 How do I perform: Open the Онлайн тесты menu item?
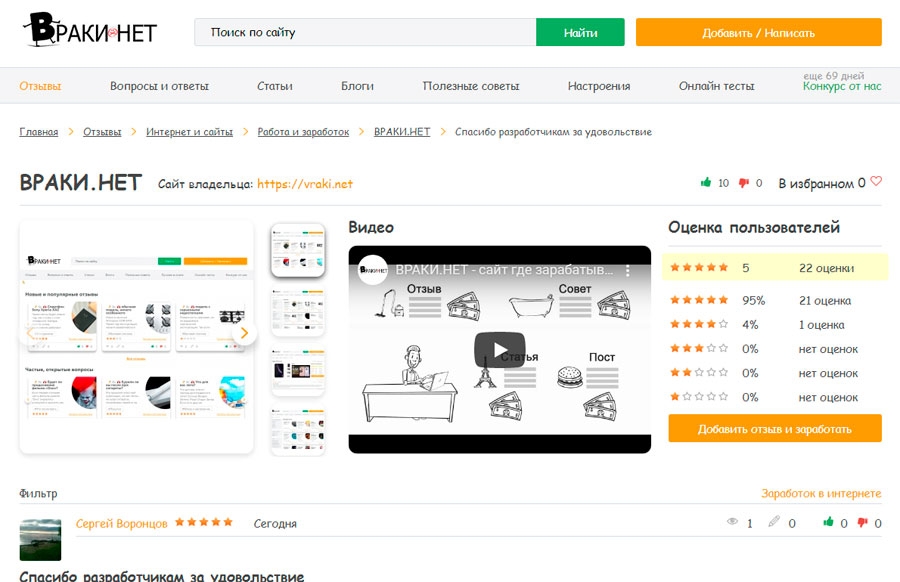pos(717,86)
